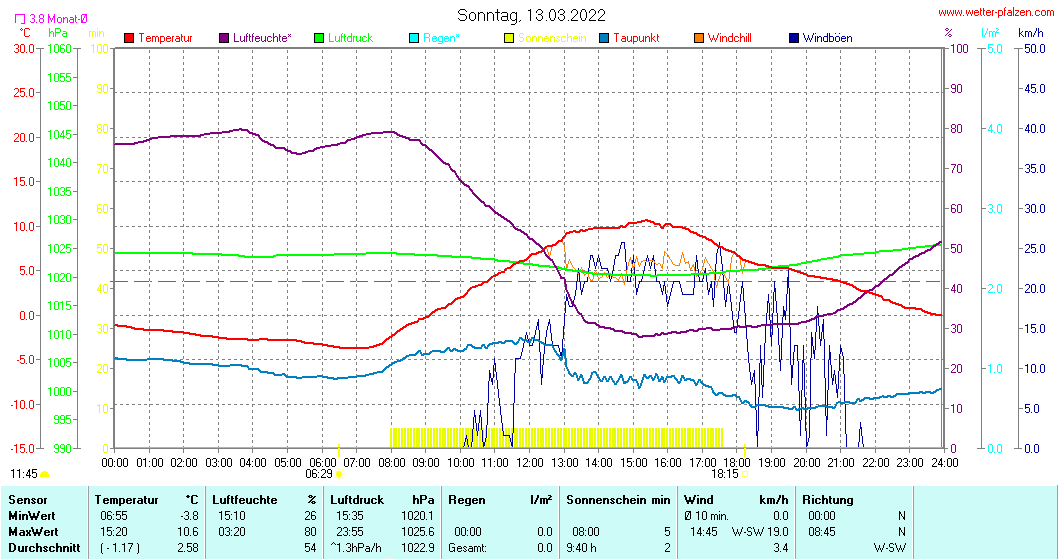Click the 50.0 wind speed axis value
Viewport: 1058px width, 559px height.
[1034, 49]
